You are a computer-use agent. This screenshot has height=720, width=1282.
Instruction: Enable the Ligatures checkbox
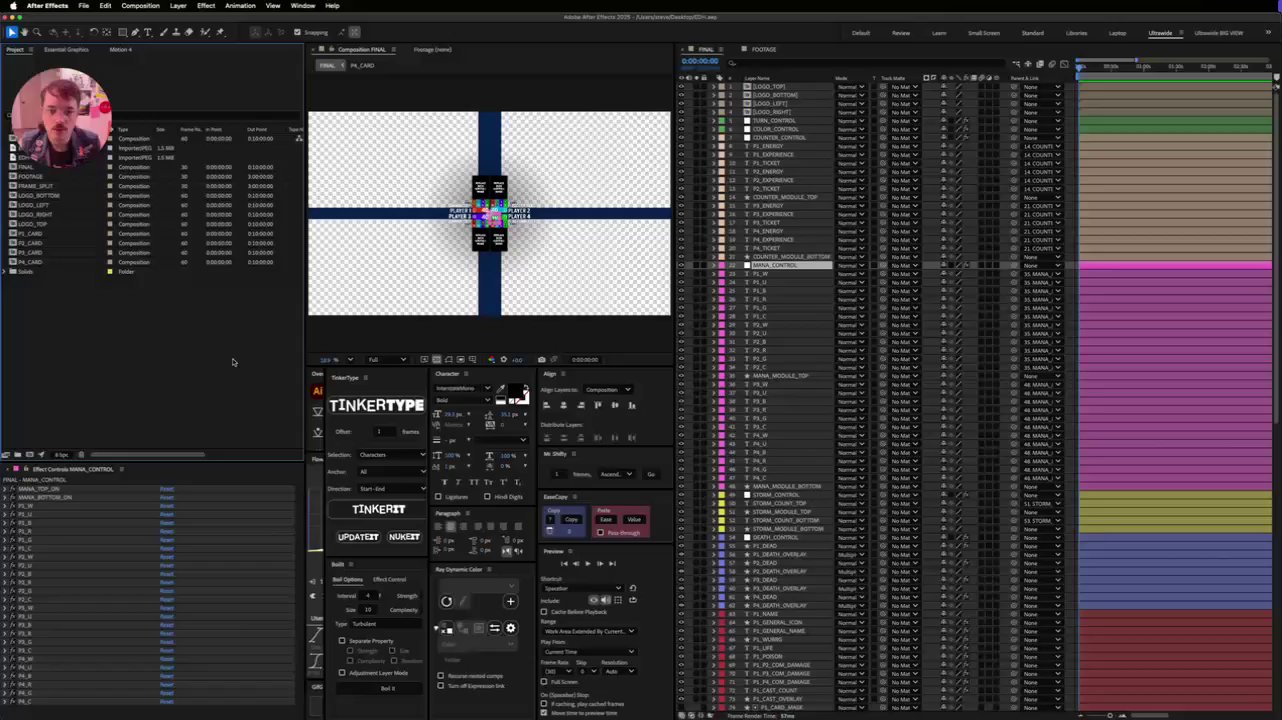pos(438,497)
